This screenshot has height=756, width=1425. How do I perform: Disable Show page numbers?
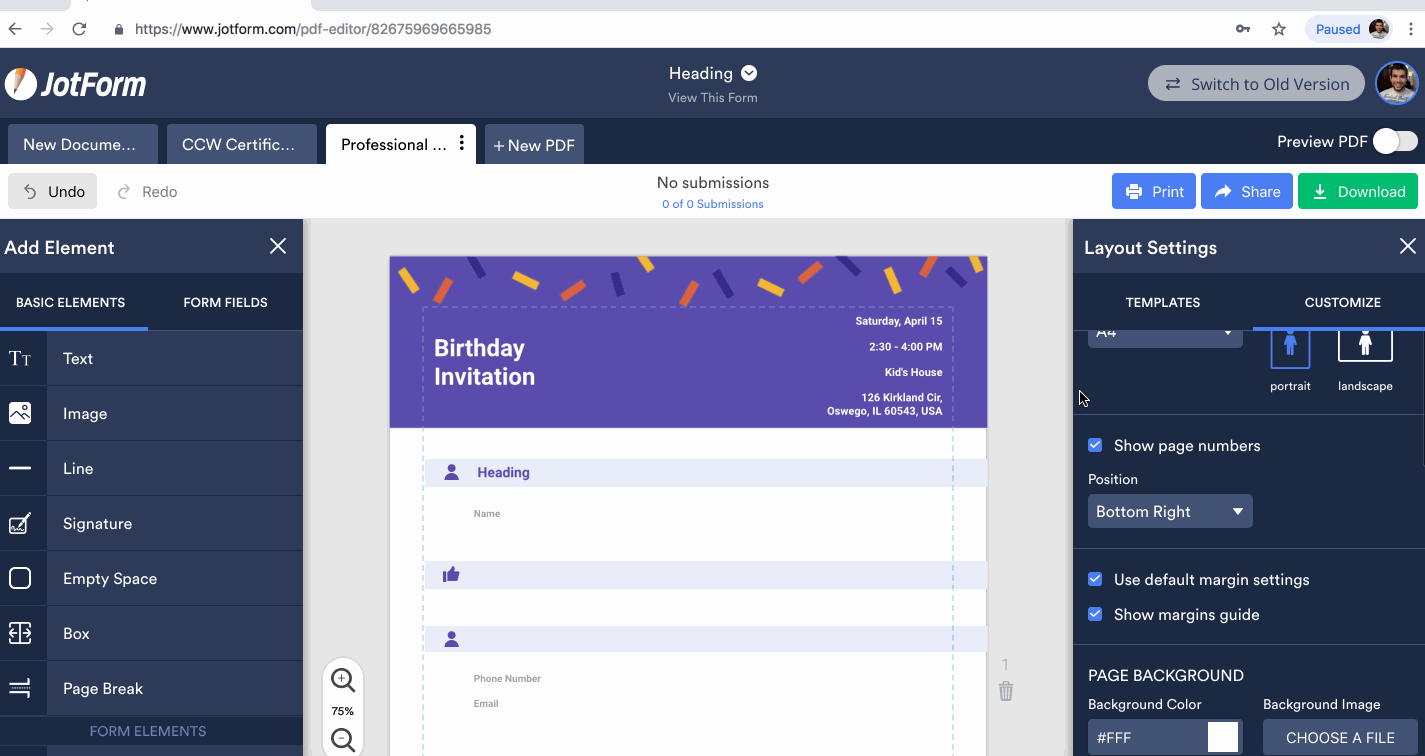tap(1094, 445)
